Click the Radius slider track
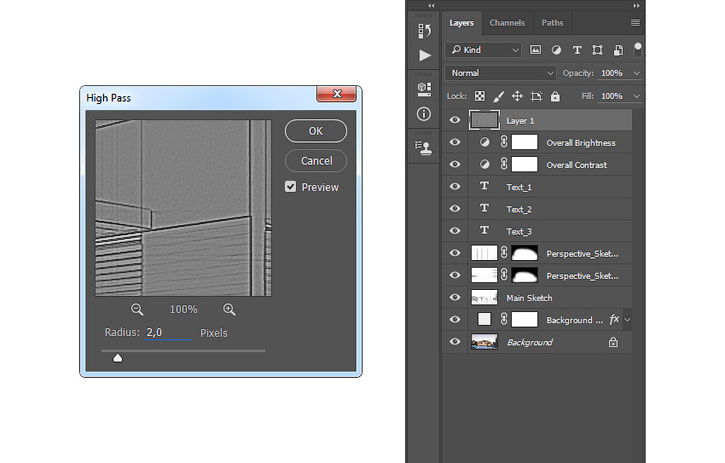Screen dimensions: 725x463 [x=184, y=351]
